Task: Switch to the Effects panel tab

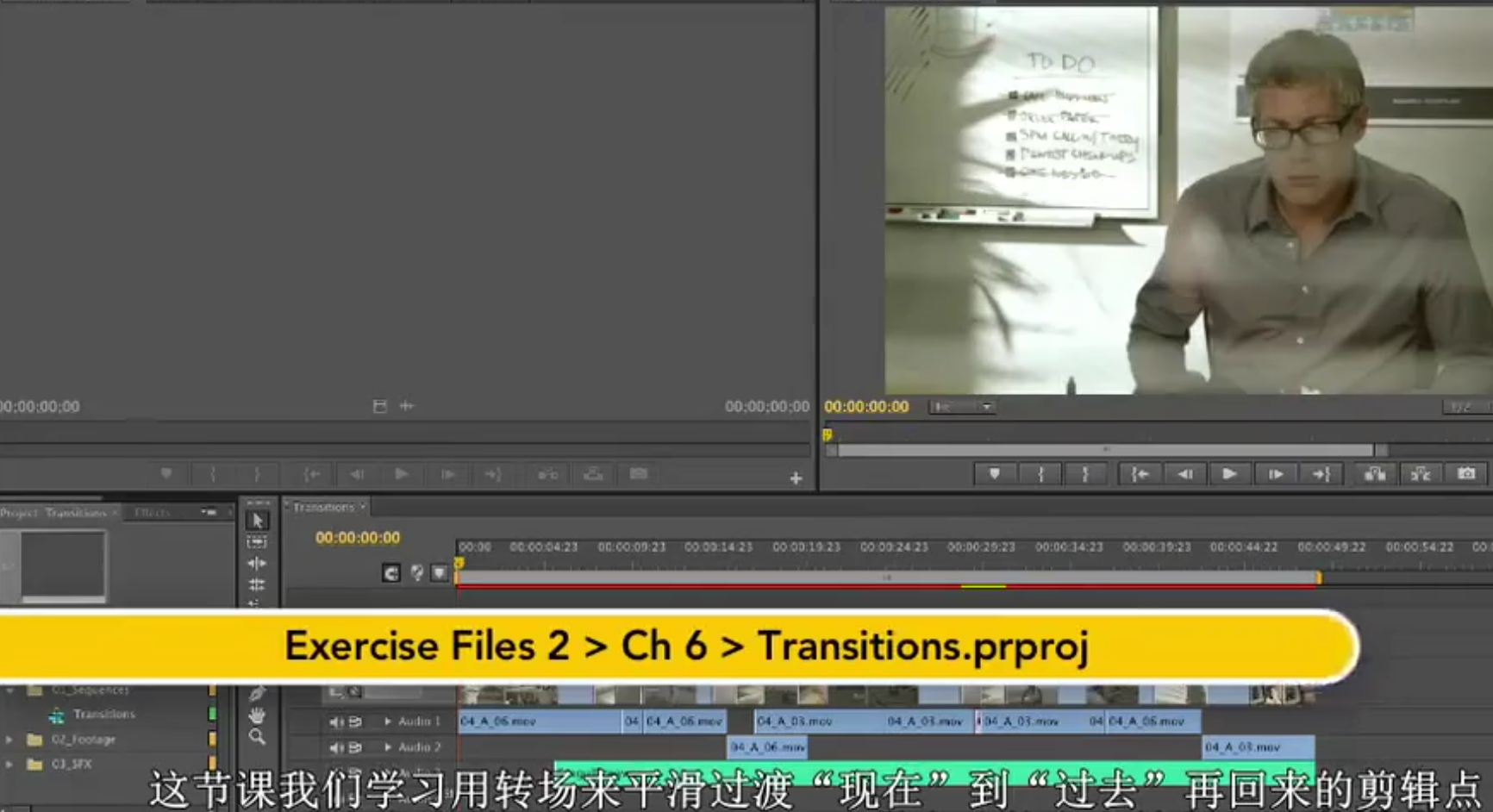Action: [153, 513]
